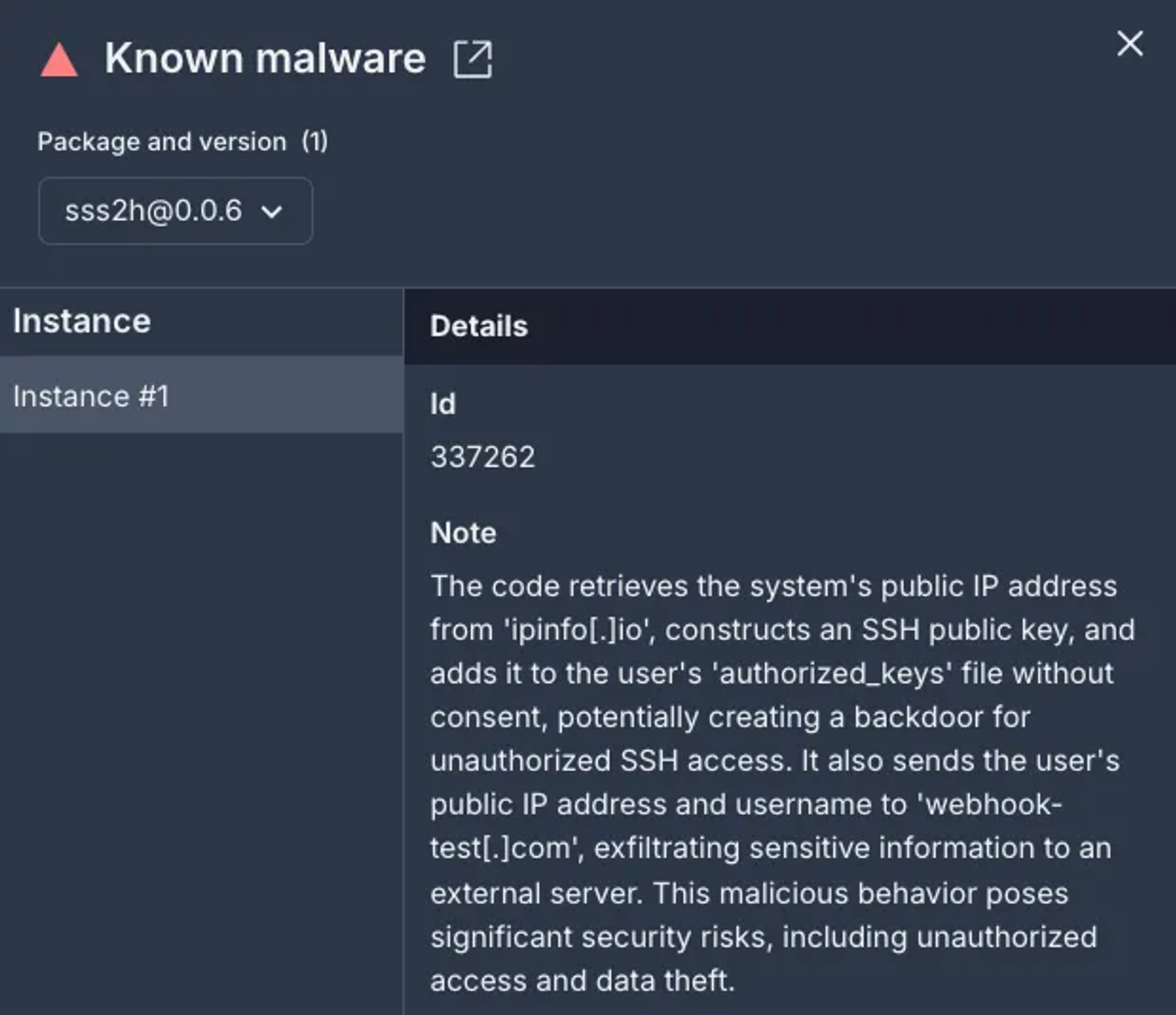
Task: Click the Instance column header
Action: coord(82,321)
